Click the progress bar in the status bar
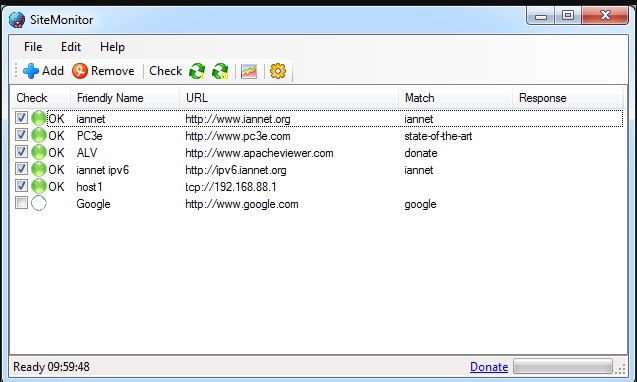 [x=563, y=366]
